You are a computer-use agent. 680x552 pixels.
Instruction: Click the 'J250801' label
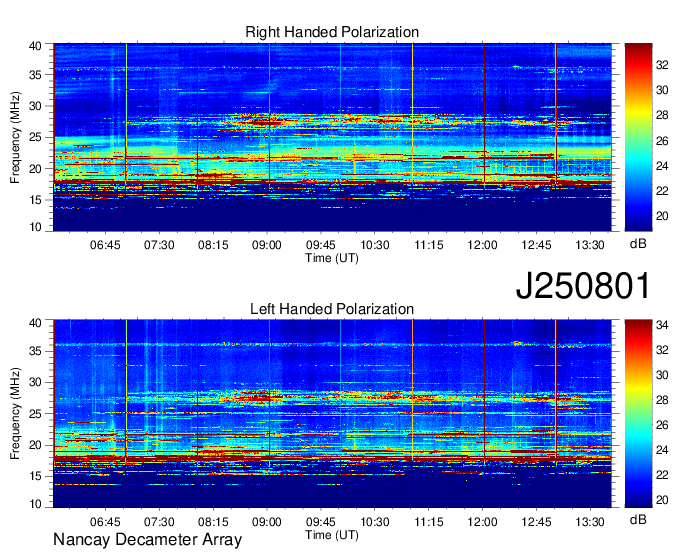583,286
